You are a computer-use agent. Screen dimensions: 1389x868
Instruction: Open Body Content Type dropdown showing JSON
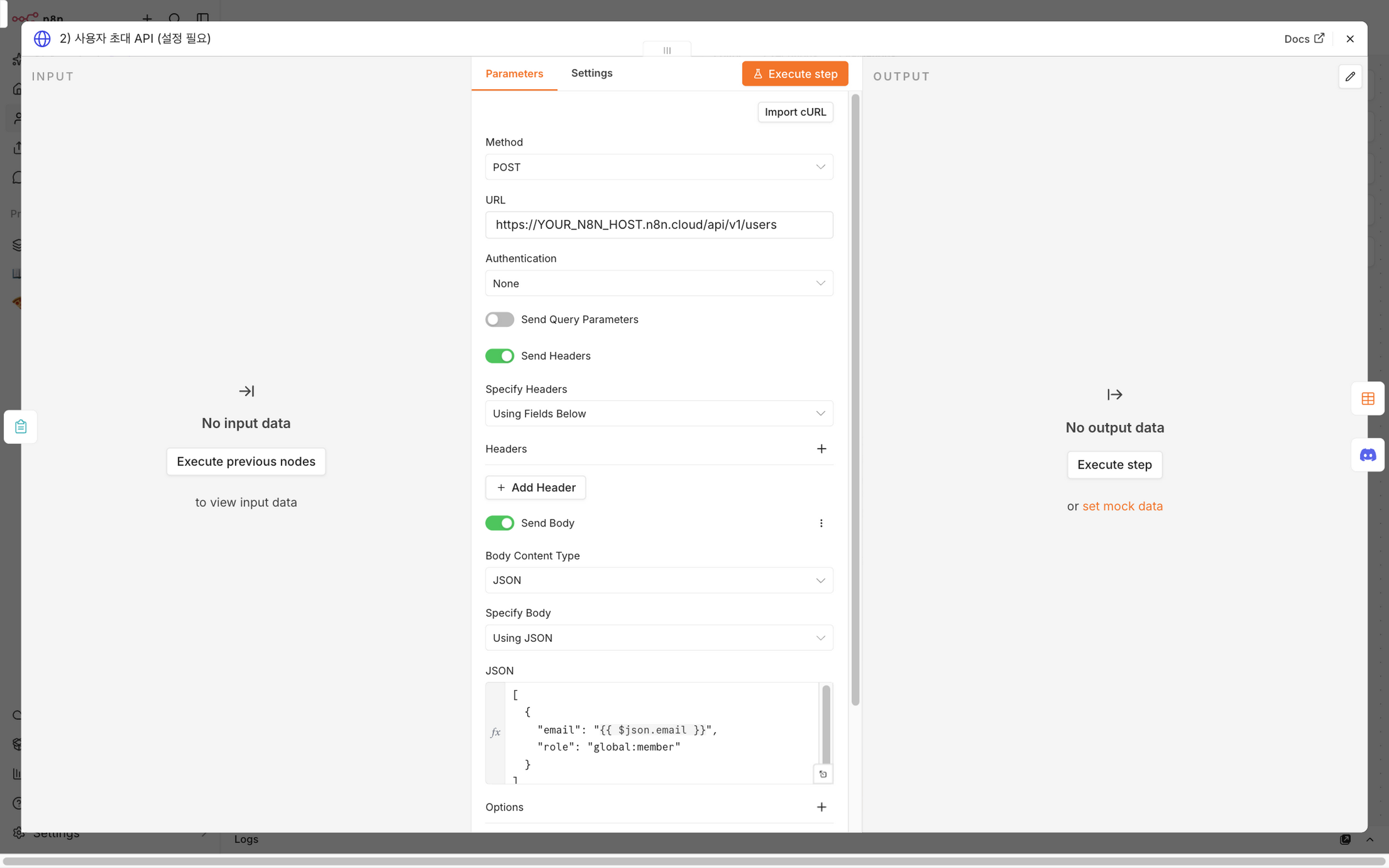(659, 581)
